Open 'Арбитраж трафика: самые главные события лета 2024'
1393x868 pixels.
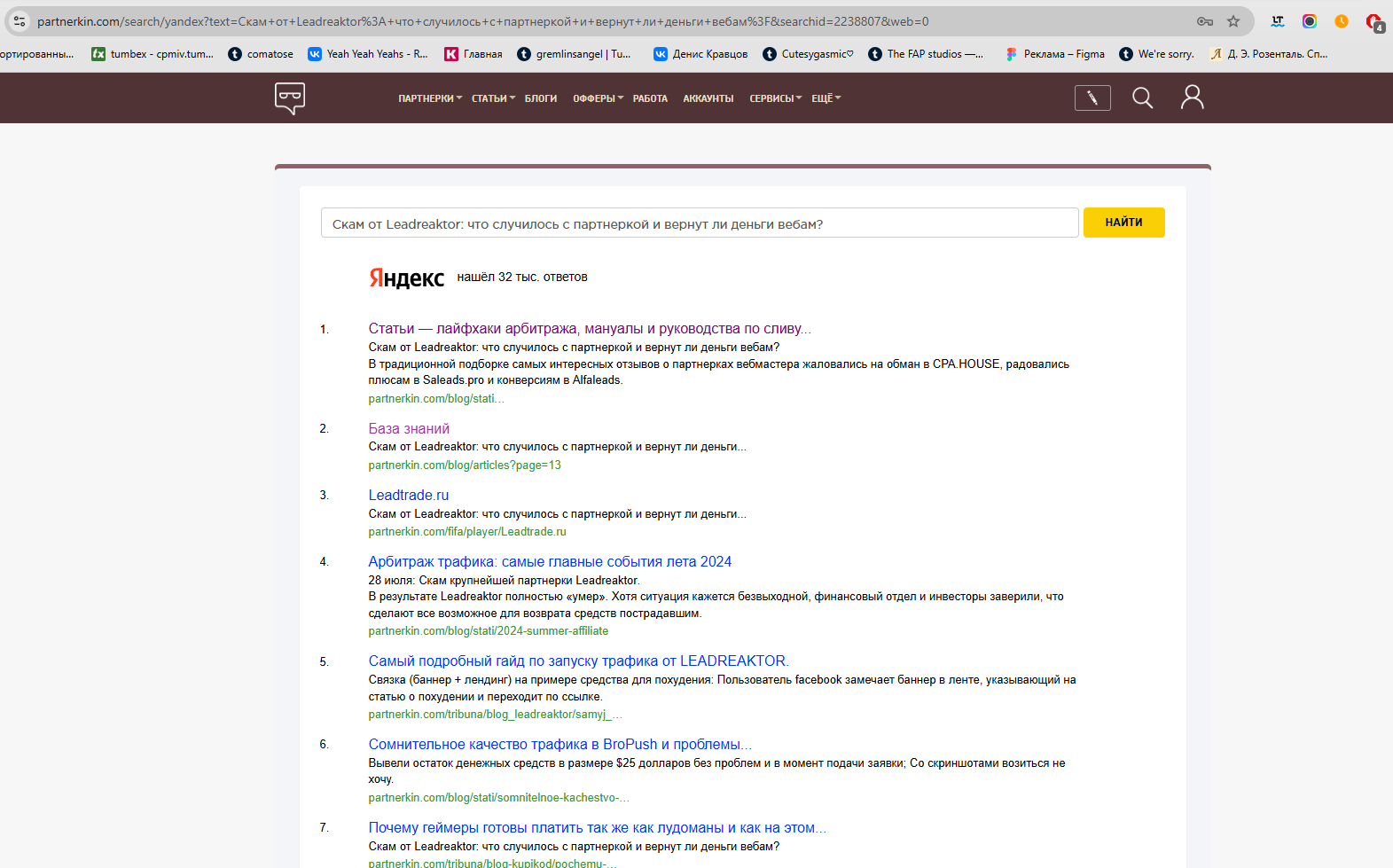tap(550, 562)
